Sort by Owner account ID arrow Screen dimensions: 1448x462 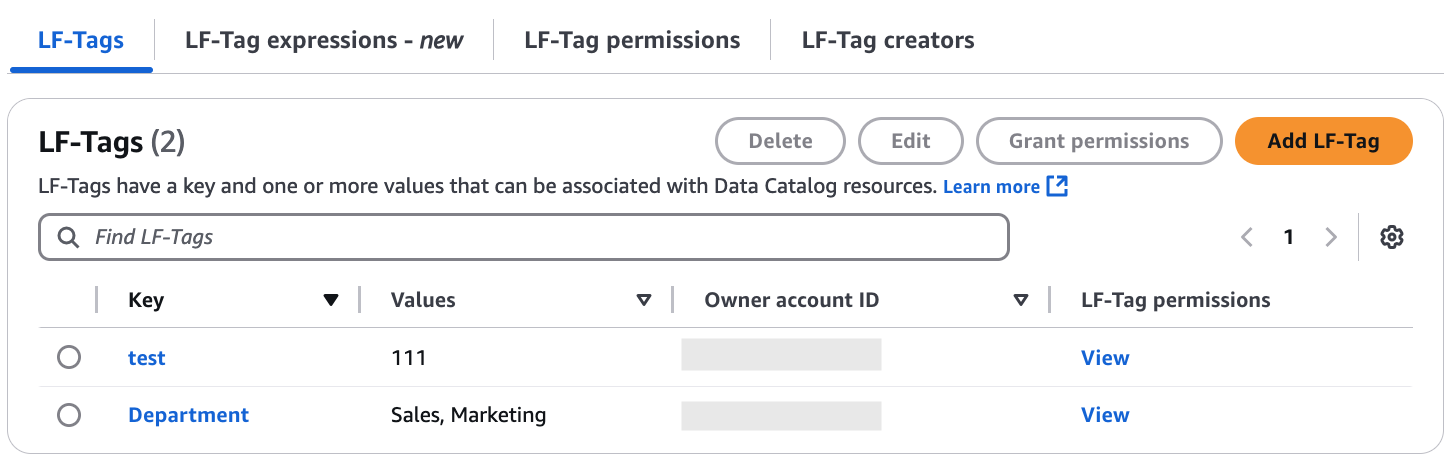1021,300
